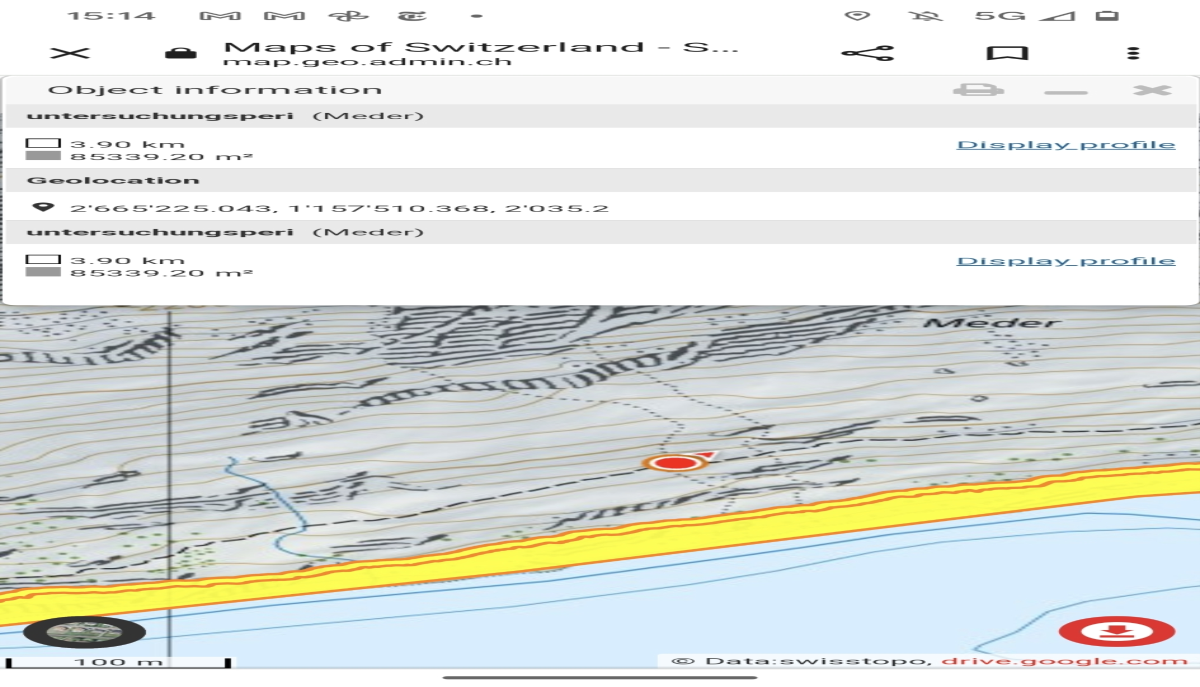This screenshot has height=687, width=1200.
Task: Click the first untersuchungsperi section header
Action: pos(160,116)
